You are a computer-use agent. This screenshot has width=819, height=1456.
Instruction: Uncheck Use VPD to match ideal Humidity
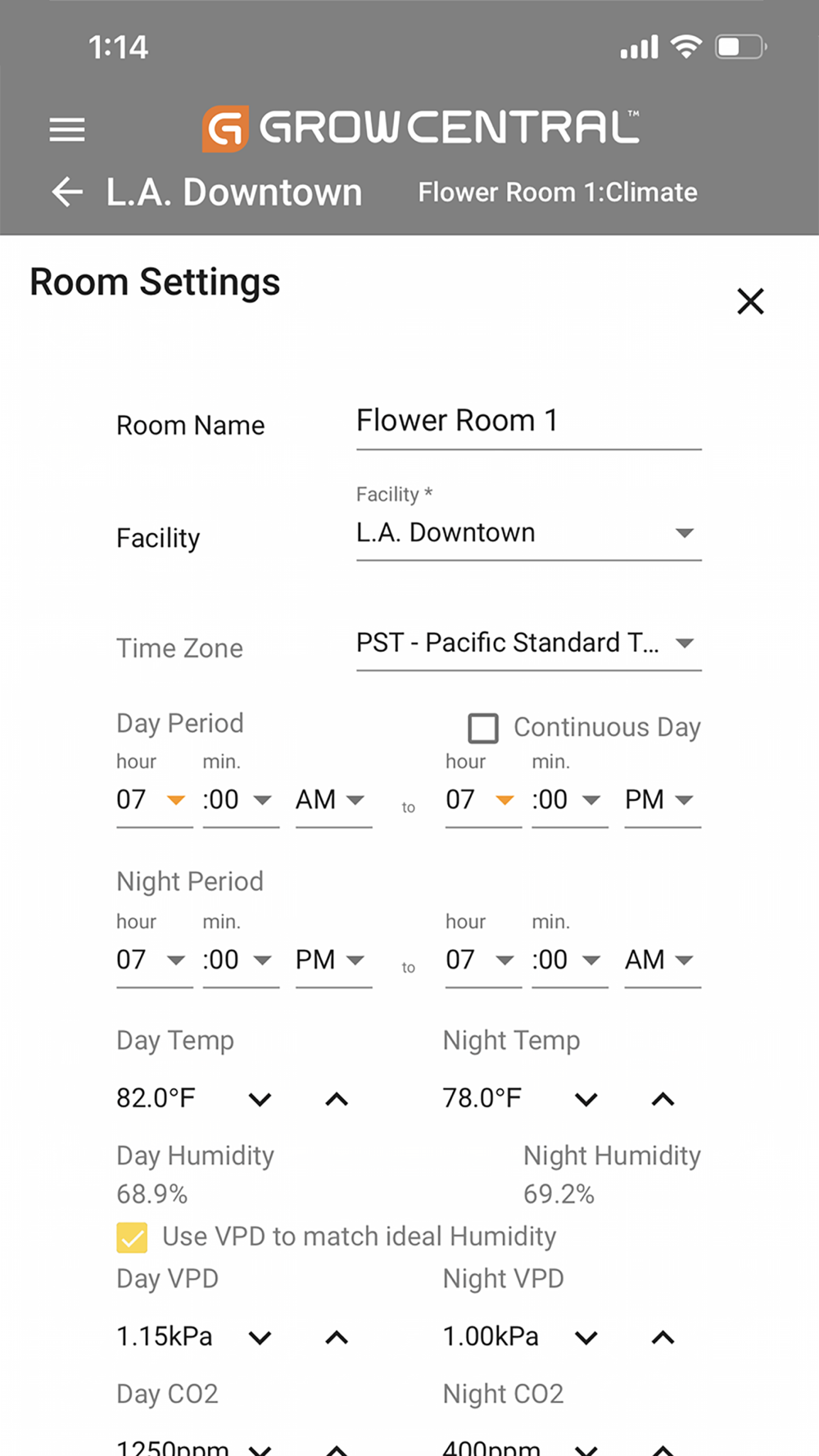pyautogui.click(x=132, y=1237)
